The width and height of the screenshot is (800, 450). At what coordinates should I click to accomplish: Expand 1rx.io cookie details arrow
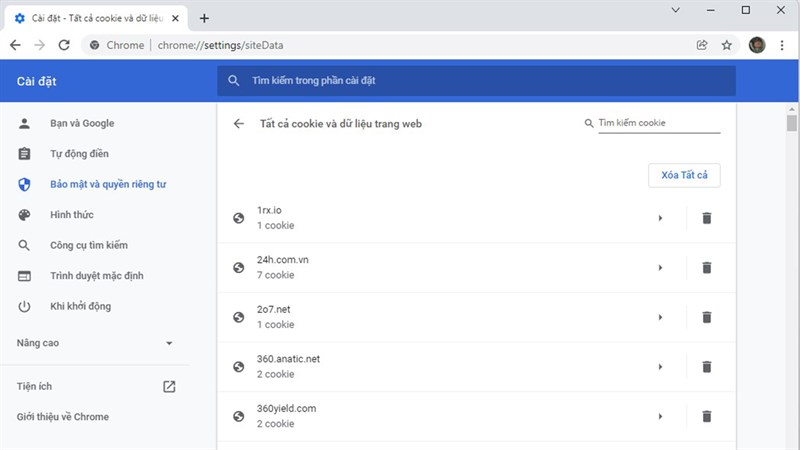pos(660,218)
